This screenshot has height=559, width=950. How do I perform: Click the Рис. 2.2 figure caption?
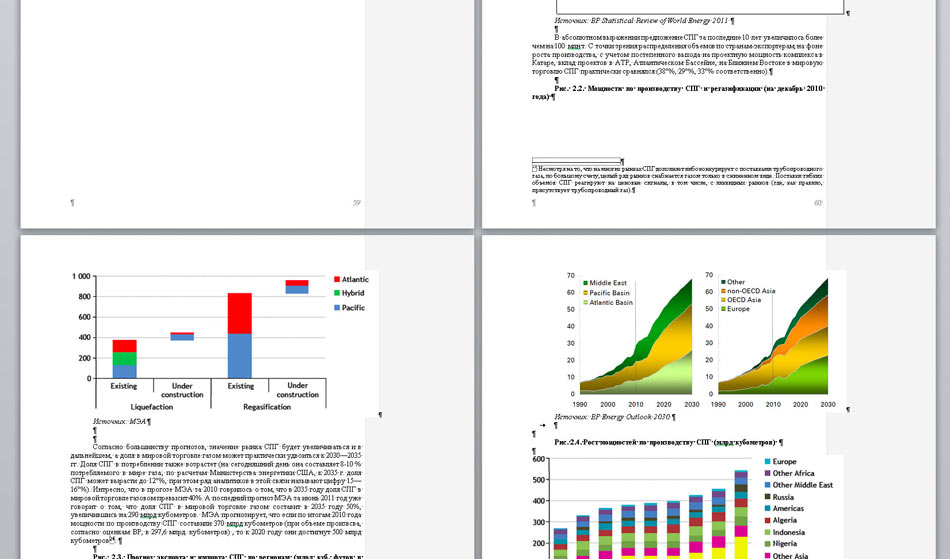point(680,92)
